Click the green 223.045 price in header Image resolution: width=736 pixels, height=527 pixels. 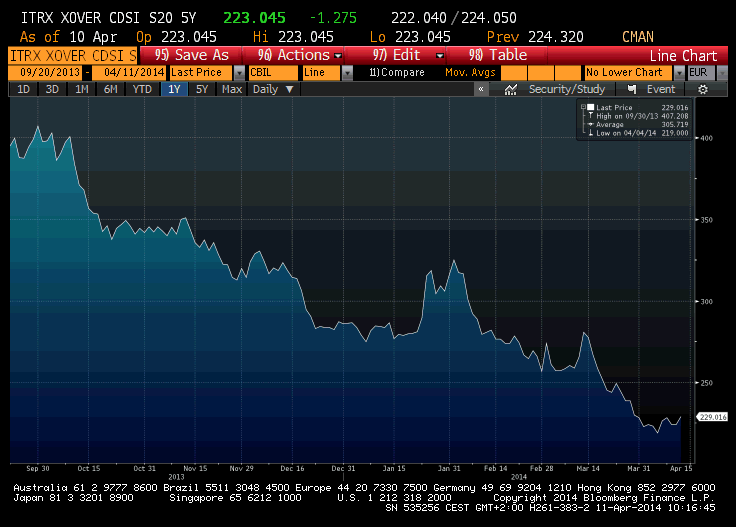[x=254, y=18]
